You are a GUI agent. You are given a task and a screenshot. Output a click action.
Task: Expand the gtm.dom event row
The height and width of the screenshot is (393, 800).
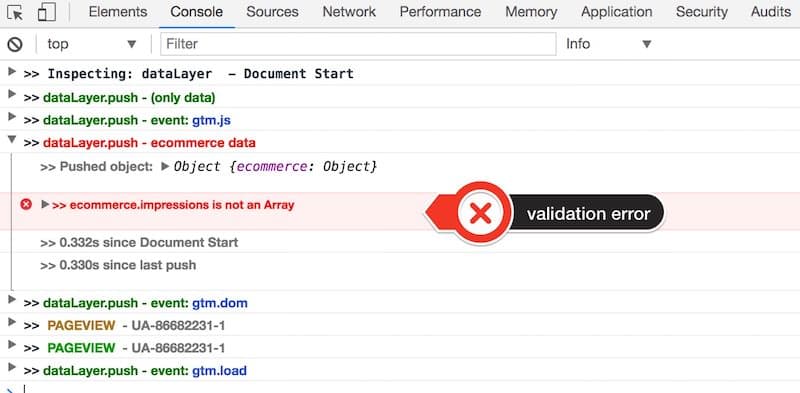tap(12, 300)
